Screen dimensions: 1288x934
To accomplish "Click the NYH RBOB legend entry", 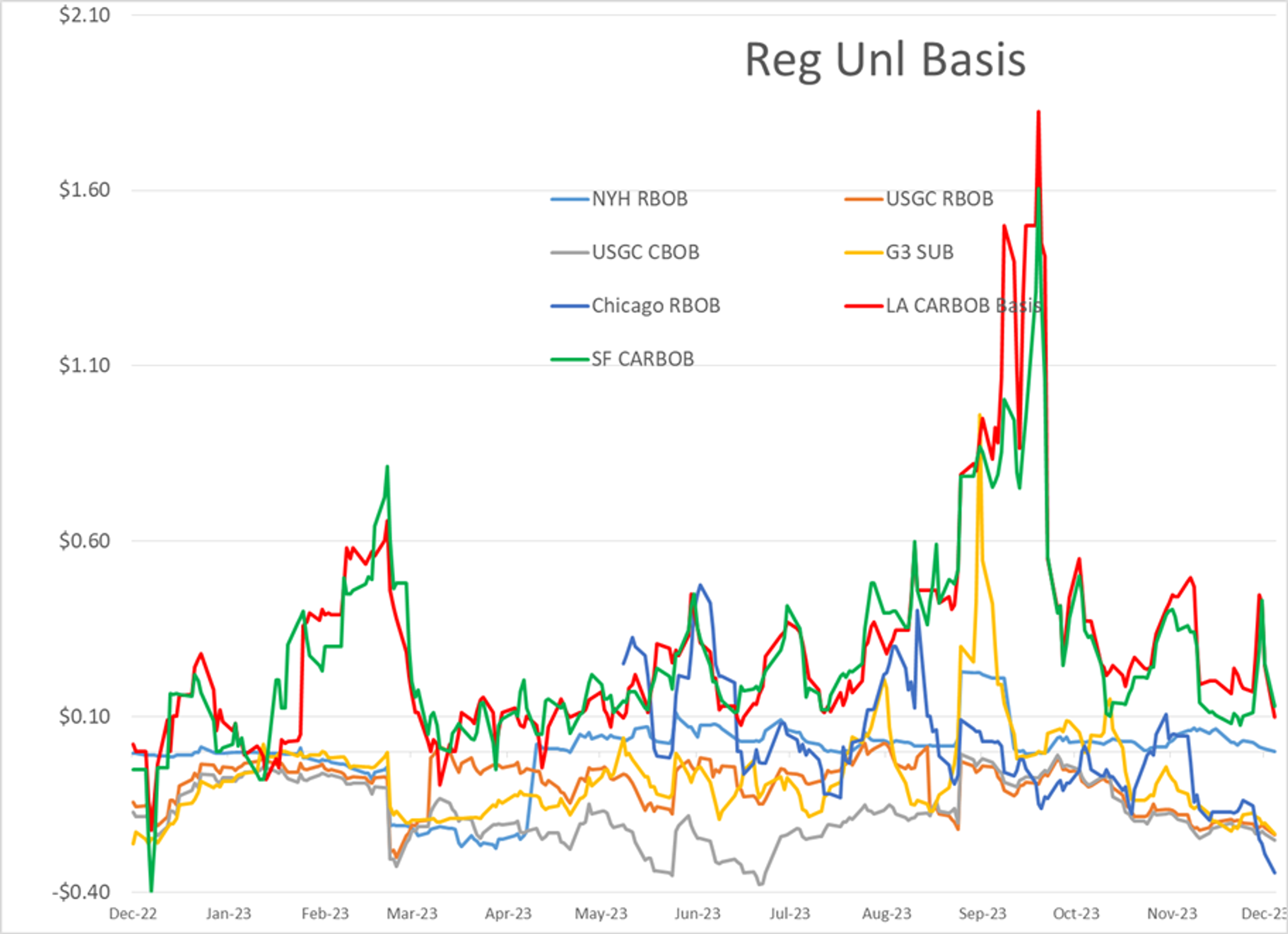I will (619, 199).
